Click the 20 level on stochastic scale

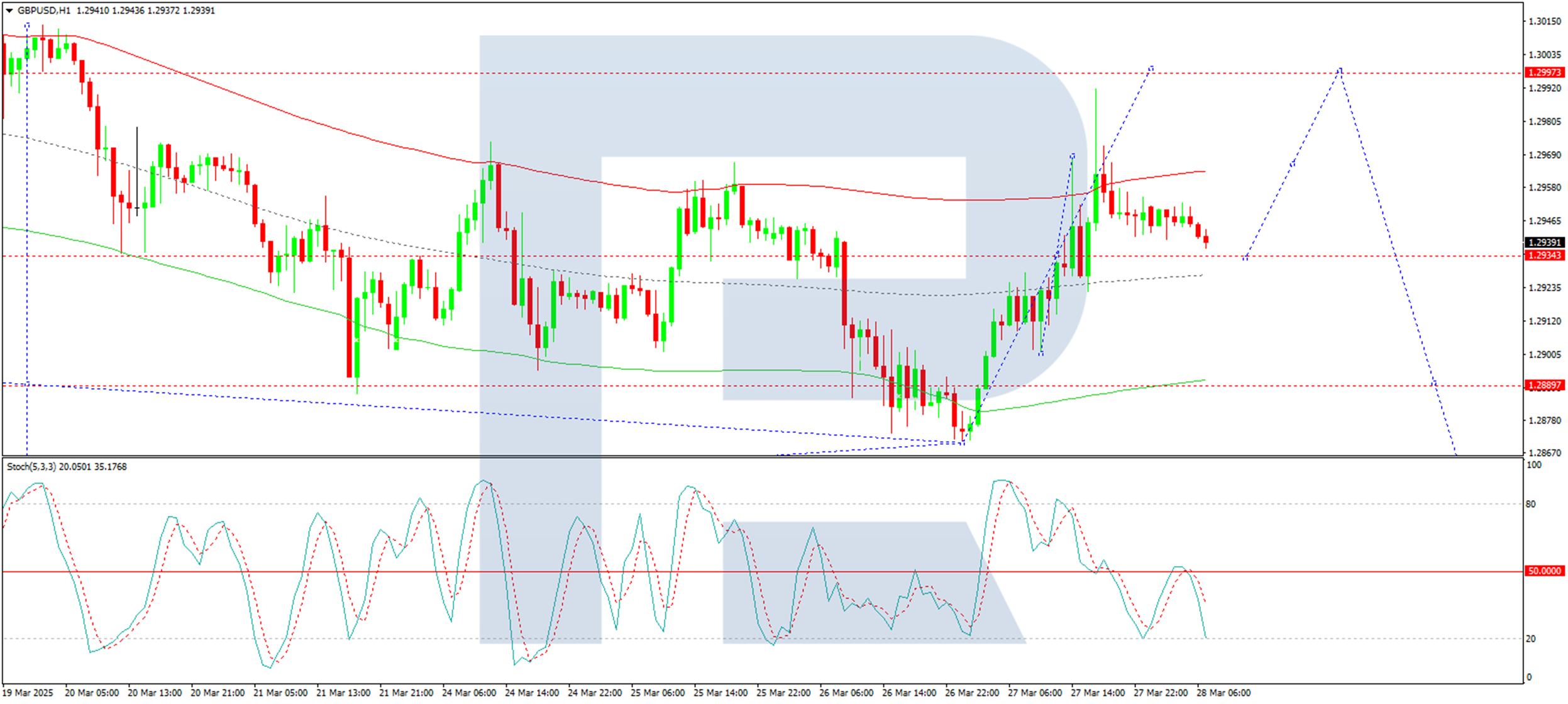1531,639
